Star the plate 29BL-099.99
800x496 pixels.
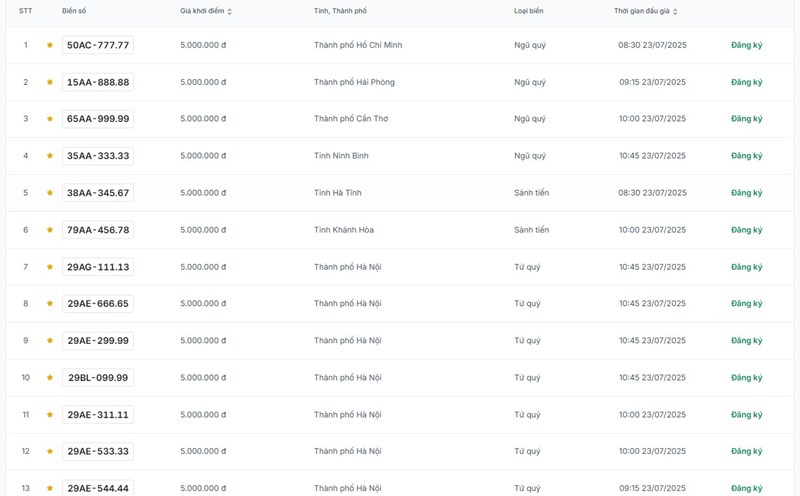[50, 378]
